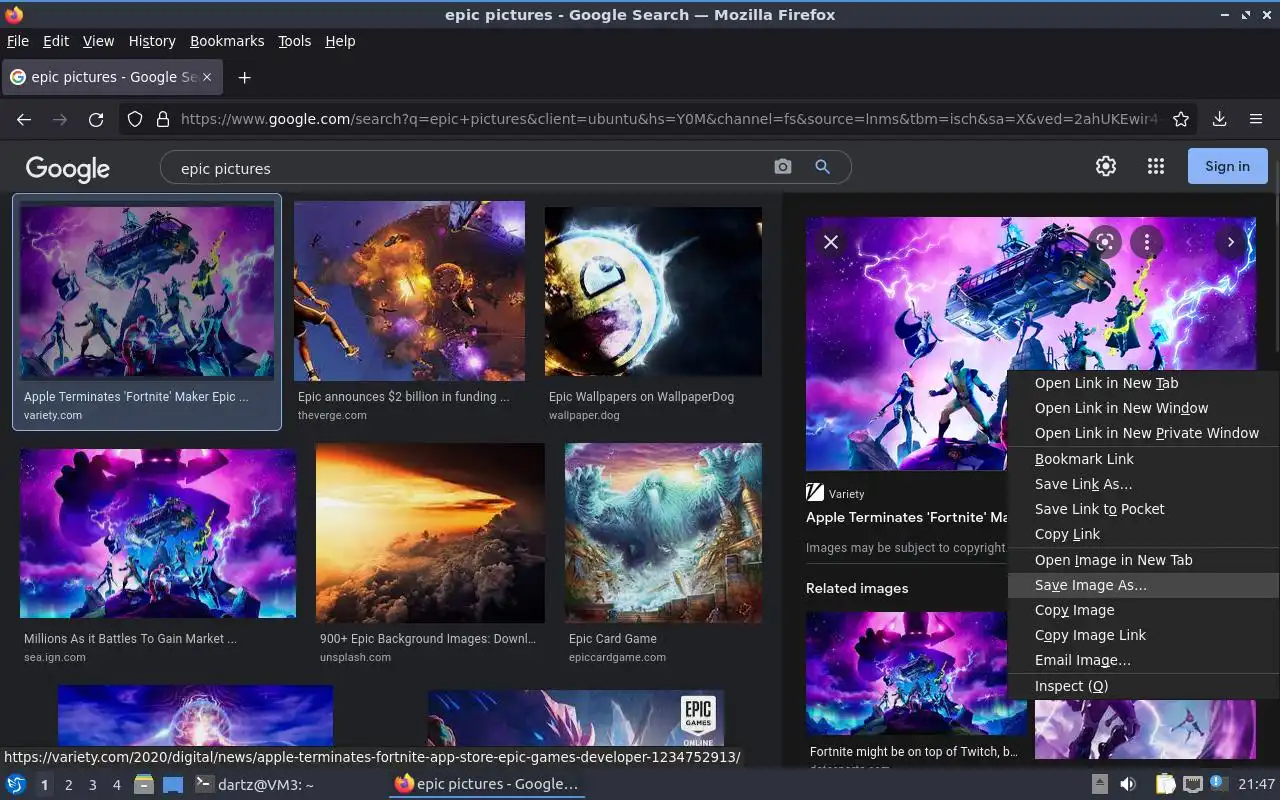
Task: Switch to workspace 4
Action: click(116, 785)
